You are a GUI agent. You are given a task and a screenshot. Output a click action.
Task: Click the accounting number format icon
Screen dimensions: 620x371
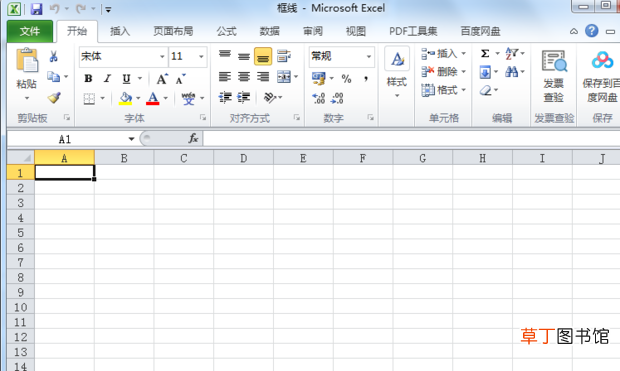coord(319,78)
